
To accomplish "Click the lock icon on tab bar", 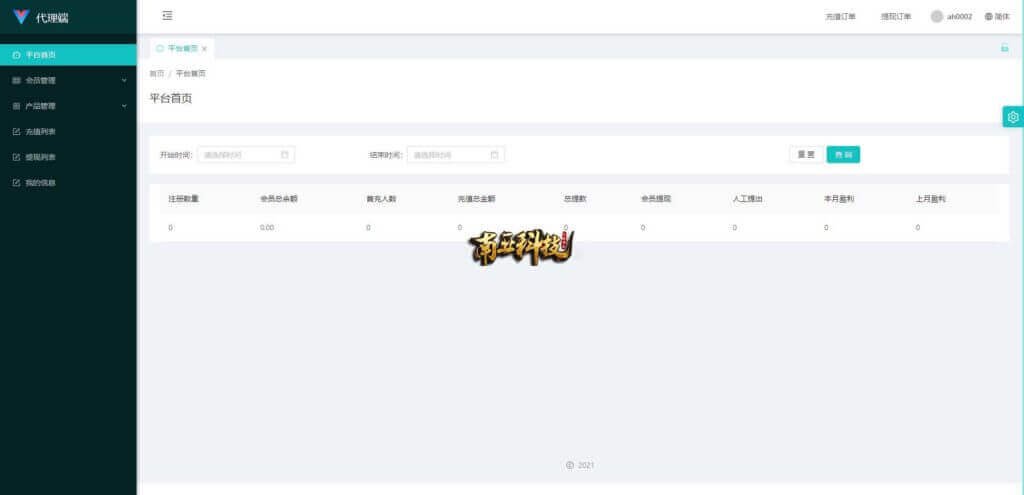I will [x=1004, y=48].
